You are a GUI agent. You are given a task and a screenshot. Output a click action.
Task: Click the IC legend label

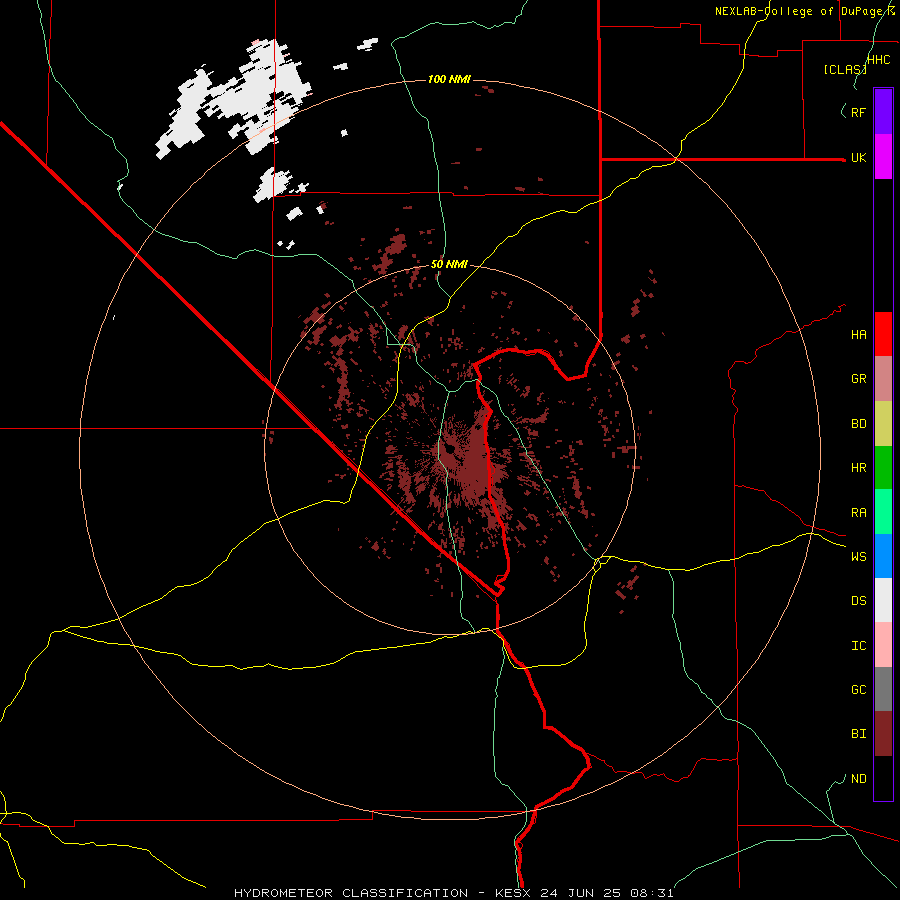(x=859, y=646)
